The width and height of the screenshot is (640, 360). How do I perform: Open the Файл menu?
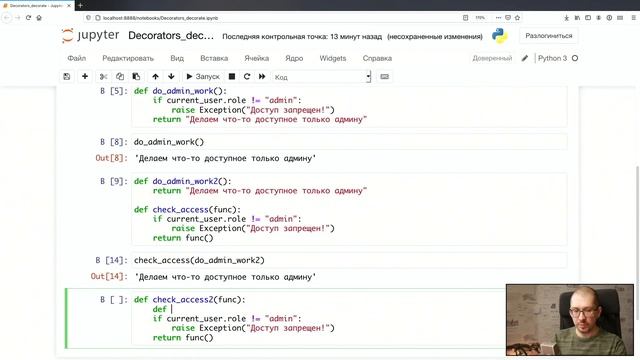pyautogui.click(x=77, y=58)
